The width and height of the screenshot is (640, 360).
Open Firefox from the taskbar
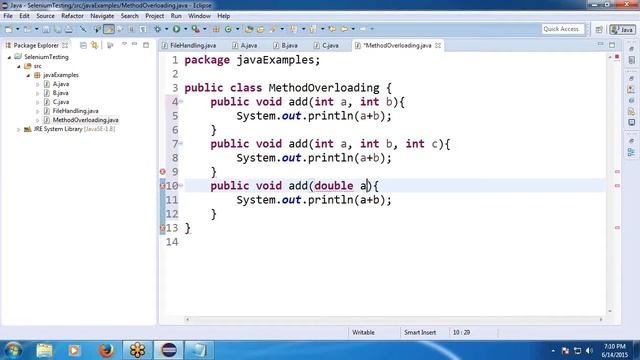coord(106,350)
